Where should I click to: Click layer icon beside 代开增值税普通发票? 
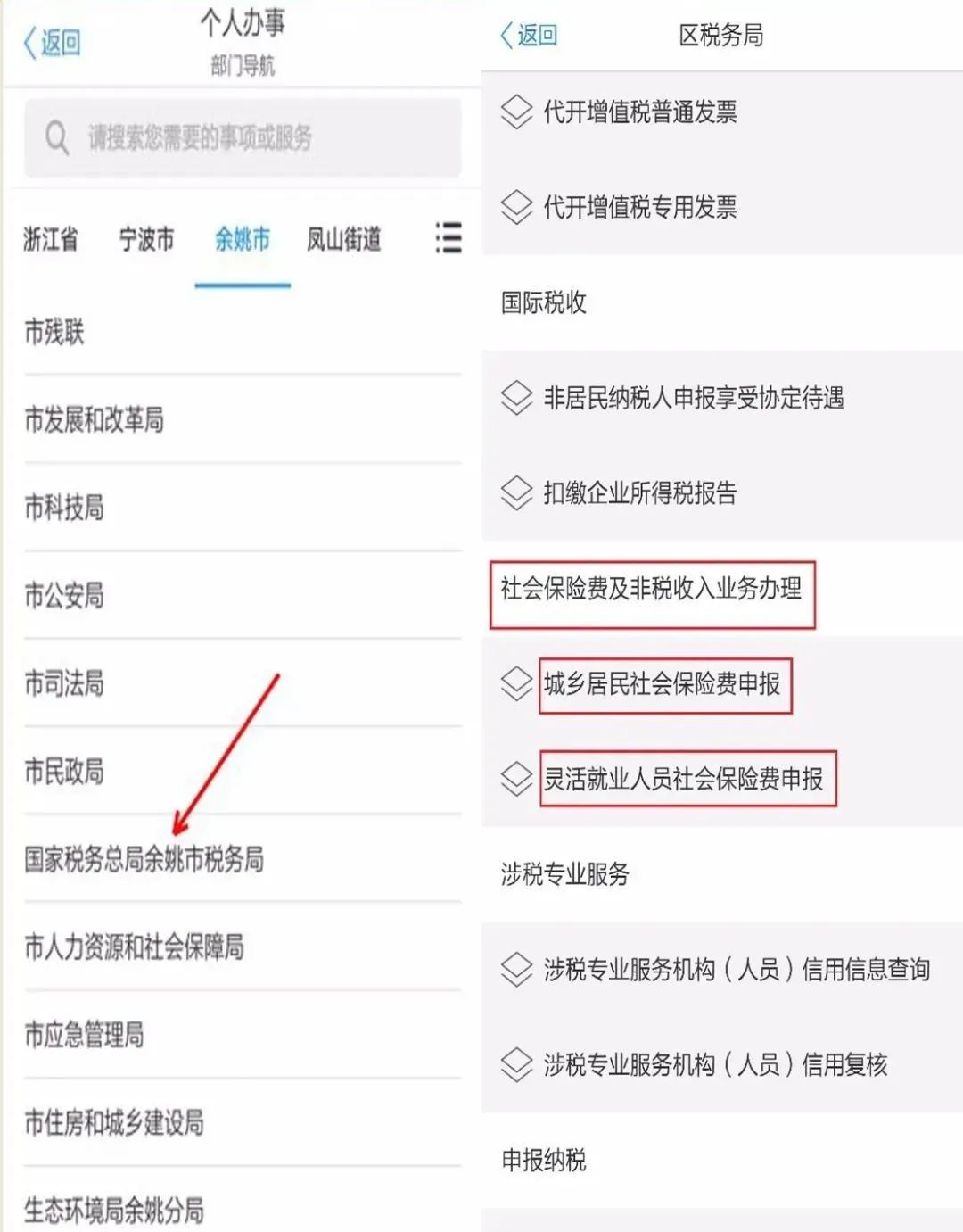[516, 112]
